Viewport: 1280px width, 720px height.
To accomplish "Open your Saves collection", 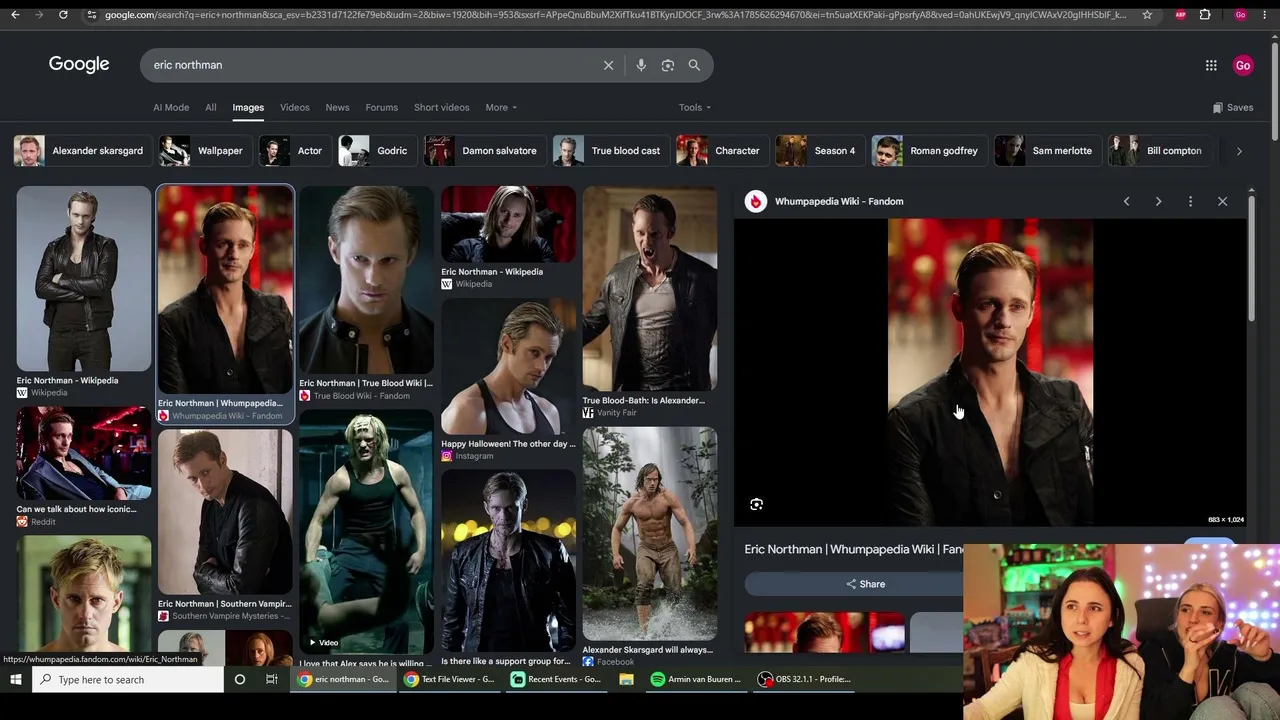I will [1233, 107].
